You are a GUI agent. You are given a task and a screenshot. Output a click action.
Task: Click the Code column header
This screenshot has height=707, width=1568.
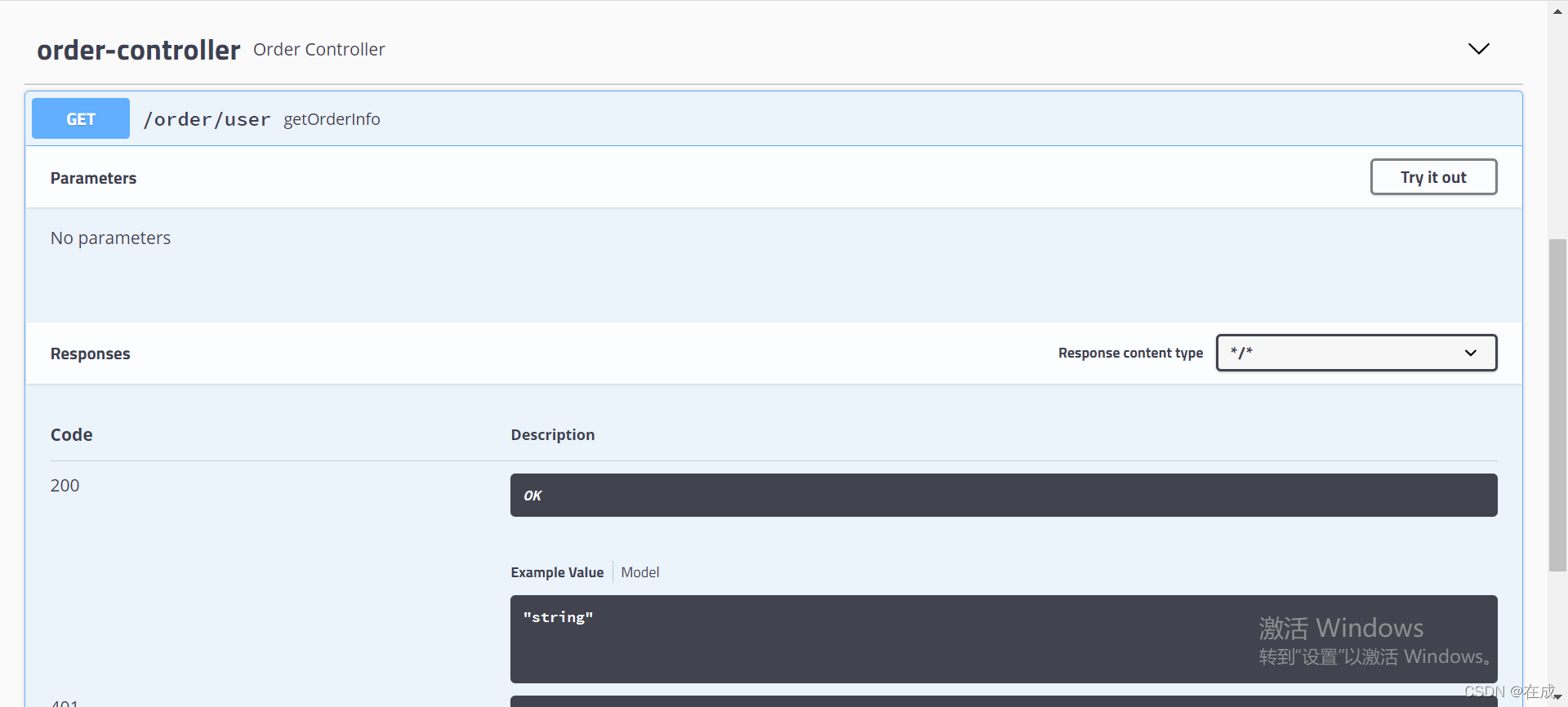click(x=72, y=435)
